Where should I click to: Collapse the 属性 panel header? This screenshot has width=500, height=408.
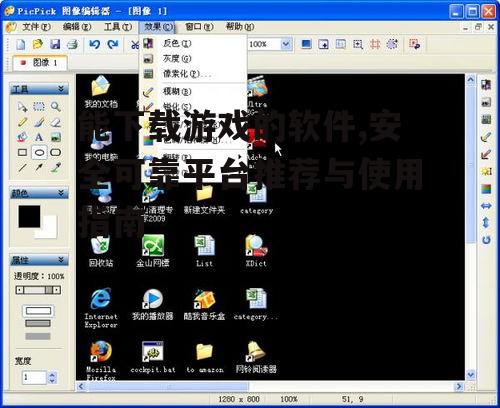pos(39,260)
